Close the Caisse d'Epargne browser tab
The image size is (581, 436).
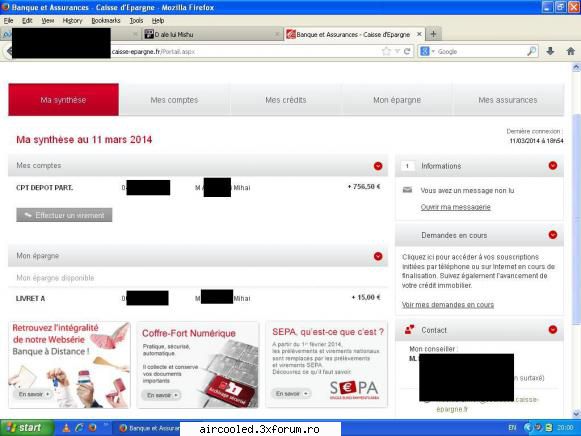[x=419, y=34]
